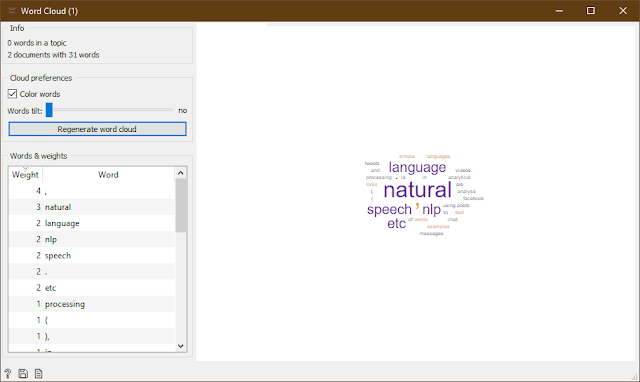The height and width of the screenshot is (382, 640).
Task: Select the 'nlp' row in list
Action: click(x=92, y=239)
